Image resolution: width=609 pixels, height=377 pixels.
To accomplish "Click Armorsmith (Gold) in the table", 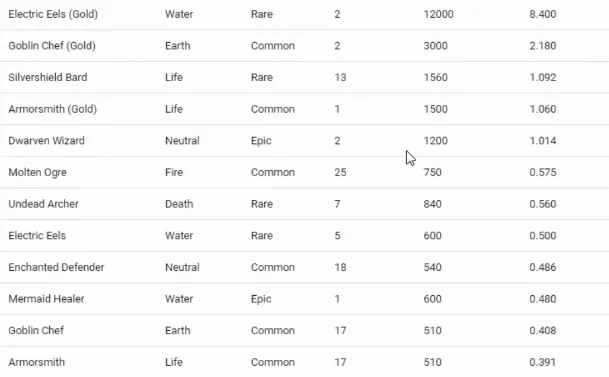I will pyautogui.click(x=52, y=109).
